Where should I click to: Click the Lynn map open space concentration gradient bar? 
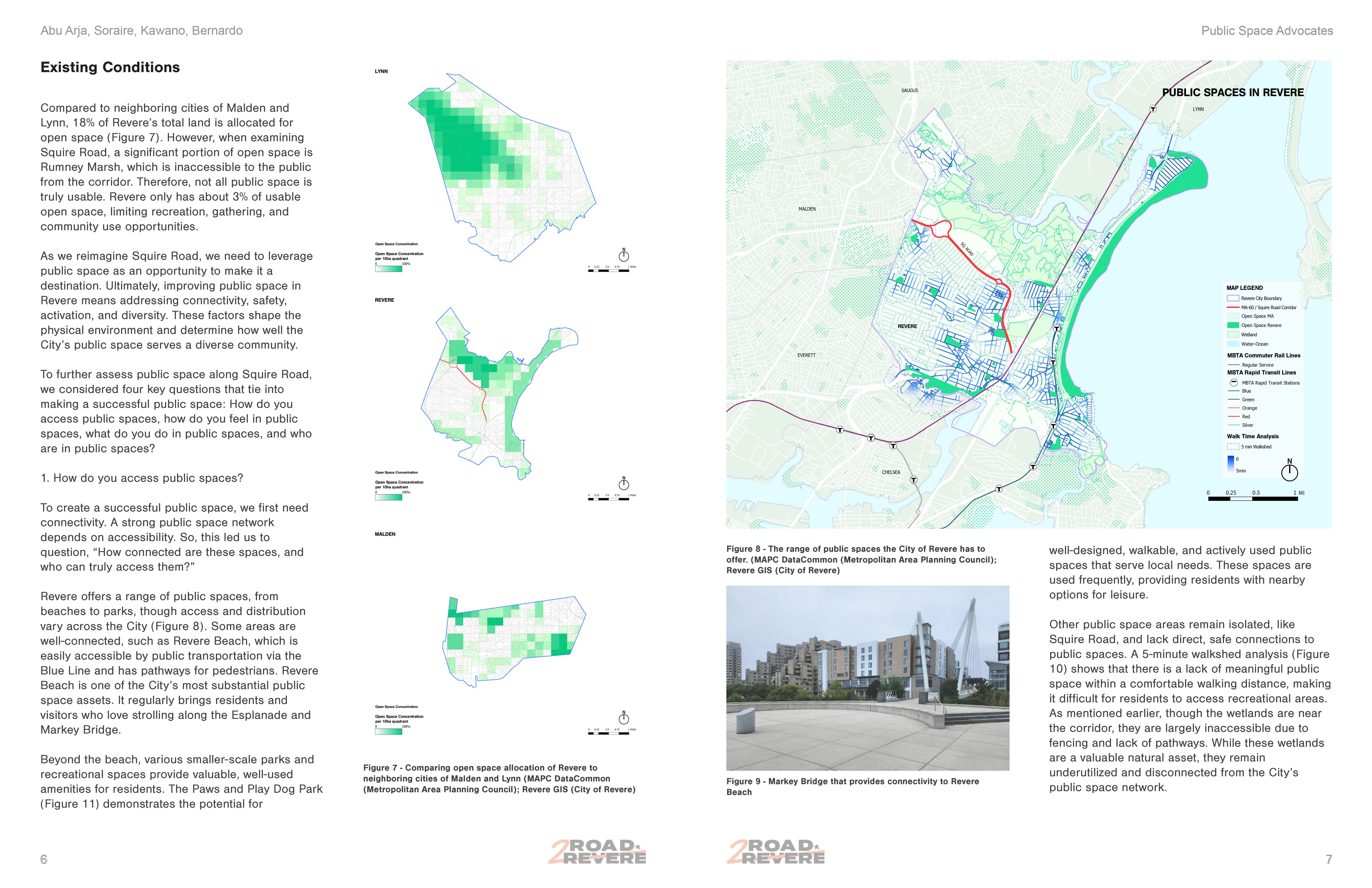tap(388, 269)
